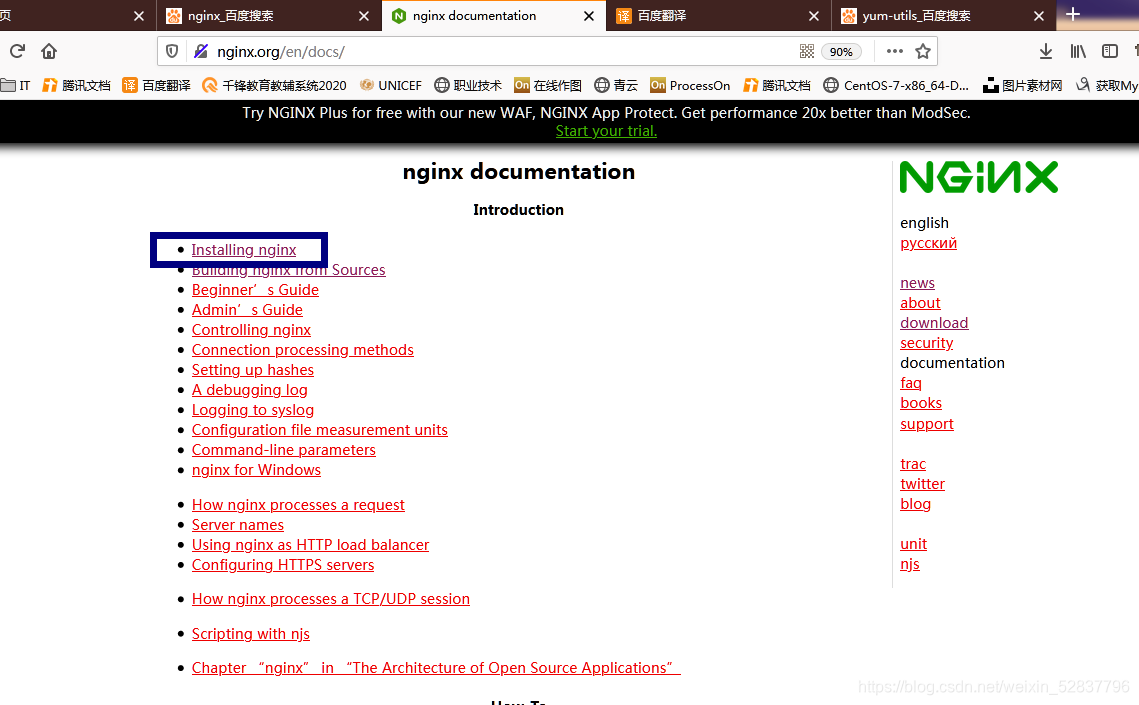Switch language to русский
Viewport: 1139px width, 705px height.
[x=928, y=243]
